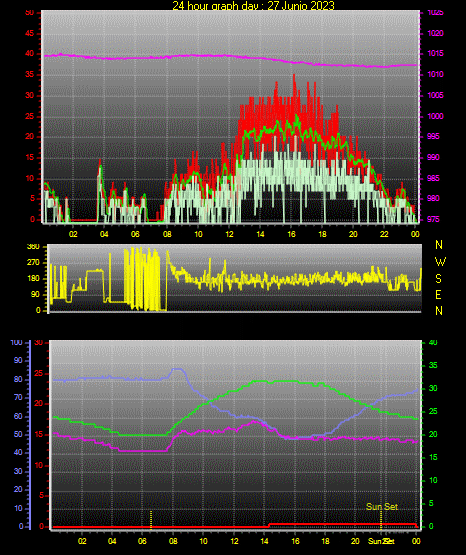
Task: Click the 50 value on blue humidity axis
Action: [x=18, y=434]
